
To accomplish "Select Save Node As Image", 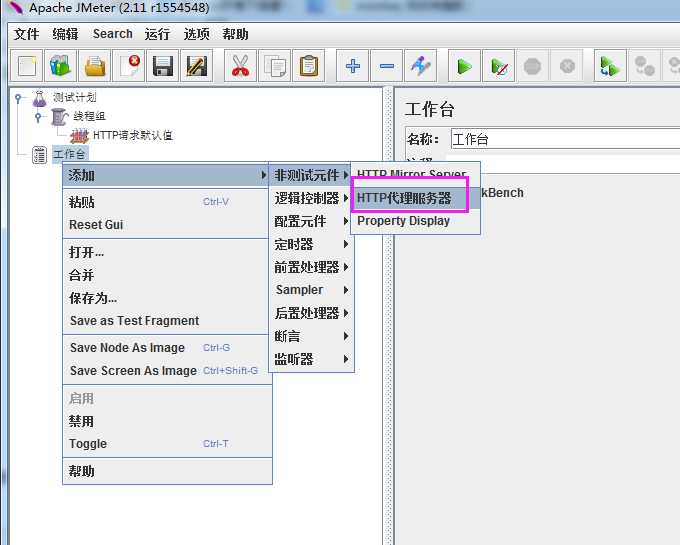I will 167,348.
